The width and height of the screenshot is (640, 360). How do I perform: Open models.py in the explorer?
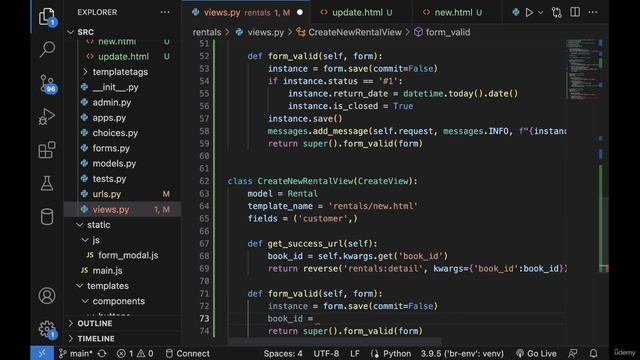click(114, 164)
